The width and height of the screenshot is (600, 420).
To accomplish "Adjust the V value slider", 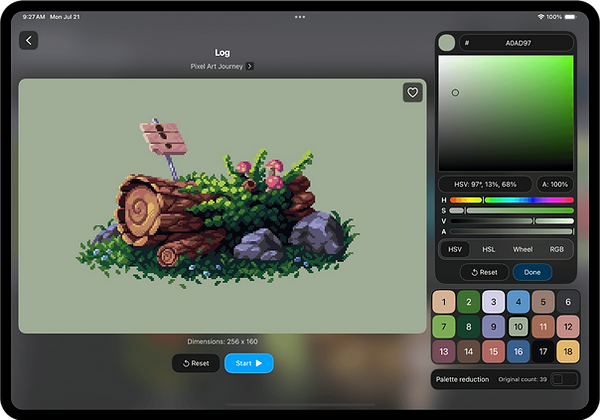I will click(512, 221).
